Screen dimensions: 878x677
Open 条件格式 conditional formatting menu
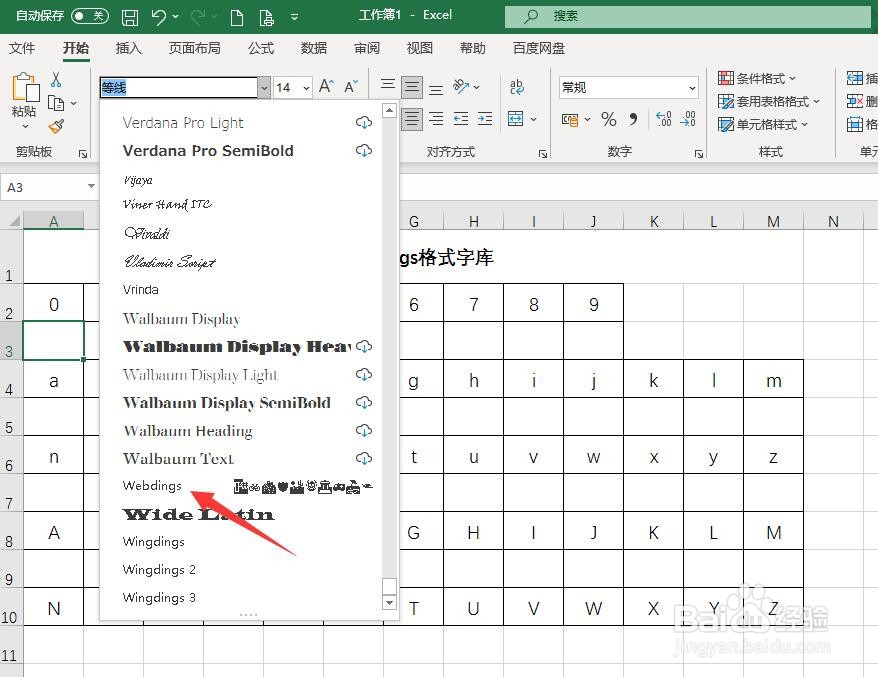757,78
